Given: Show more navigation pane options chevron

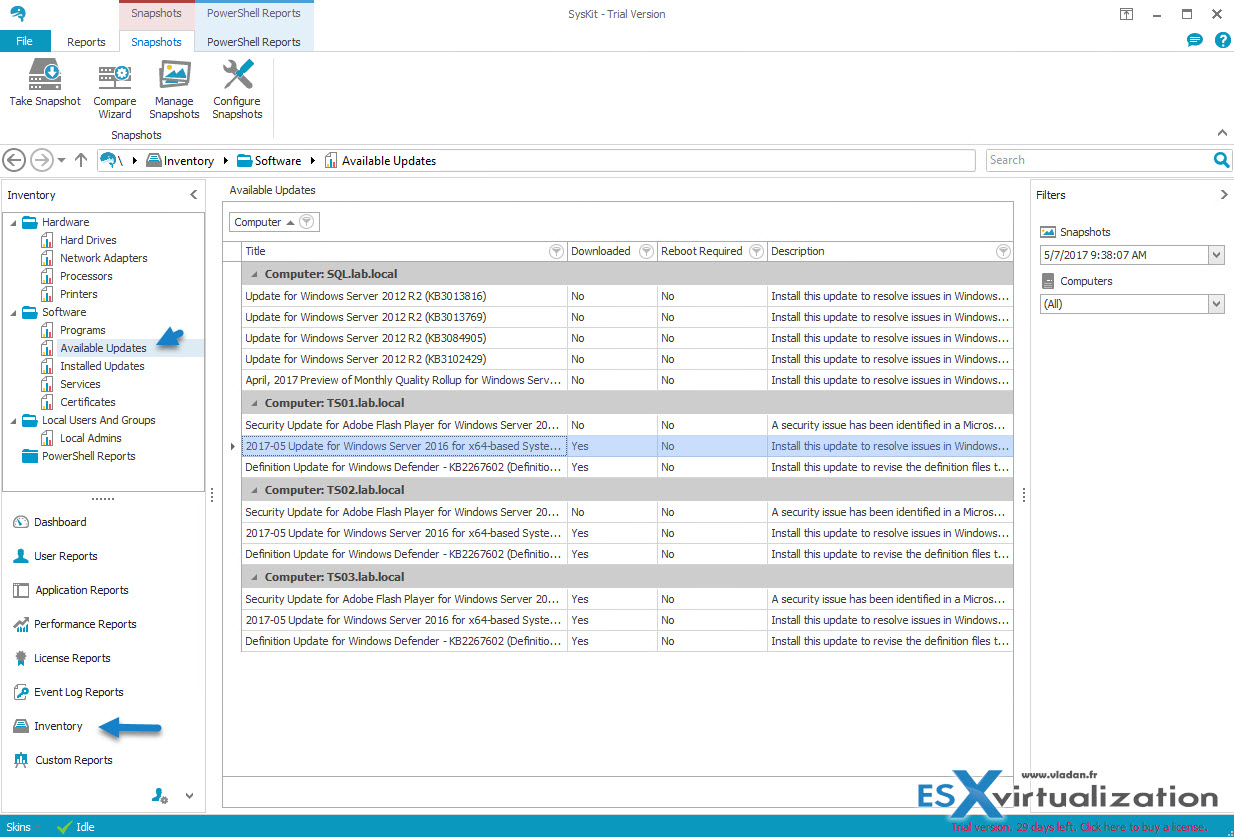Looking at the screenshot, I should pos(189,796).
